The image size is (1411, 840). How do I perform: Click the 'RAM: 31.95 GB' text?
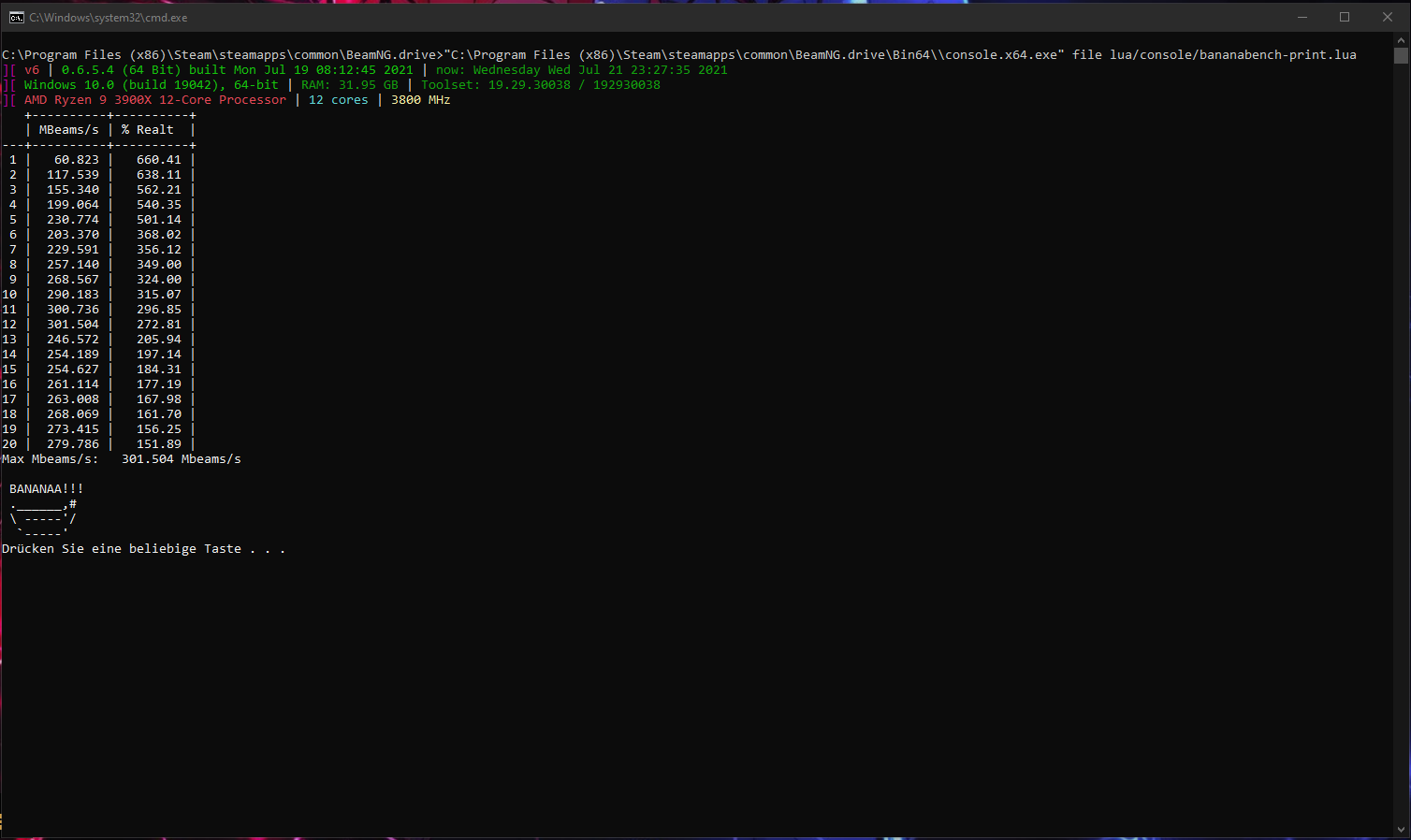point(350,85)
